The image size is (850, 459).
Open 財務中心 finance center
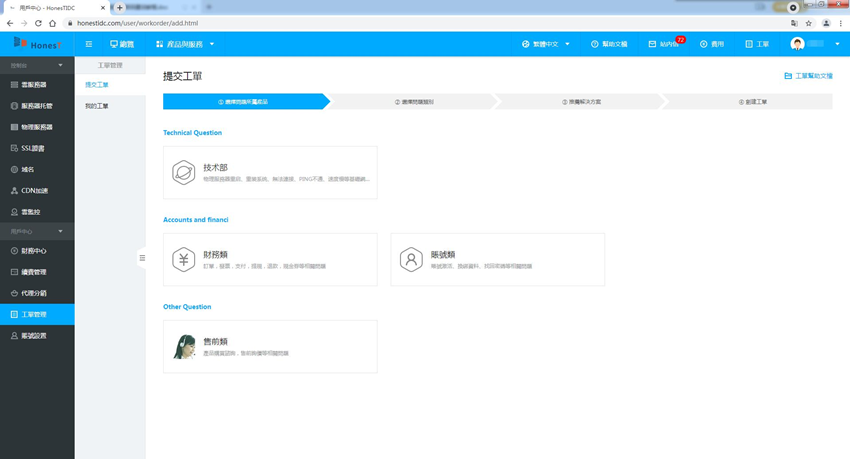37,251
